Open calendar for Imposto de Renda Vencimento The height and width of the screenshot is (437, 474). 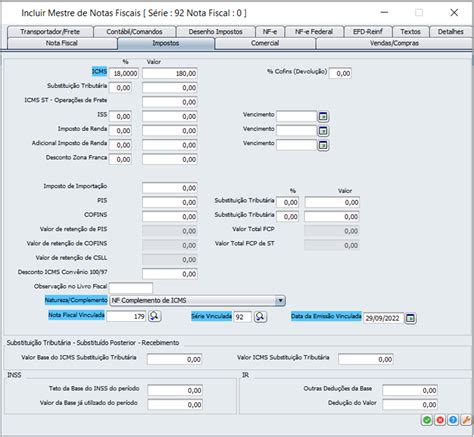pyautogui.click(x=323, y=131)
